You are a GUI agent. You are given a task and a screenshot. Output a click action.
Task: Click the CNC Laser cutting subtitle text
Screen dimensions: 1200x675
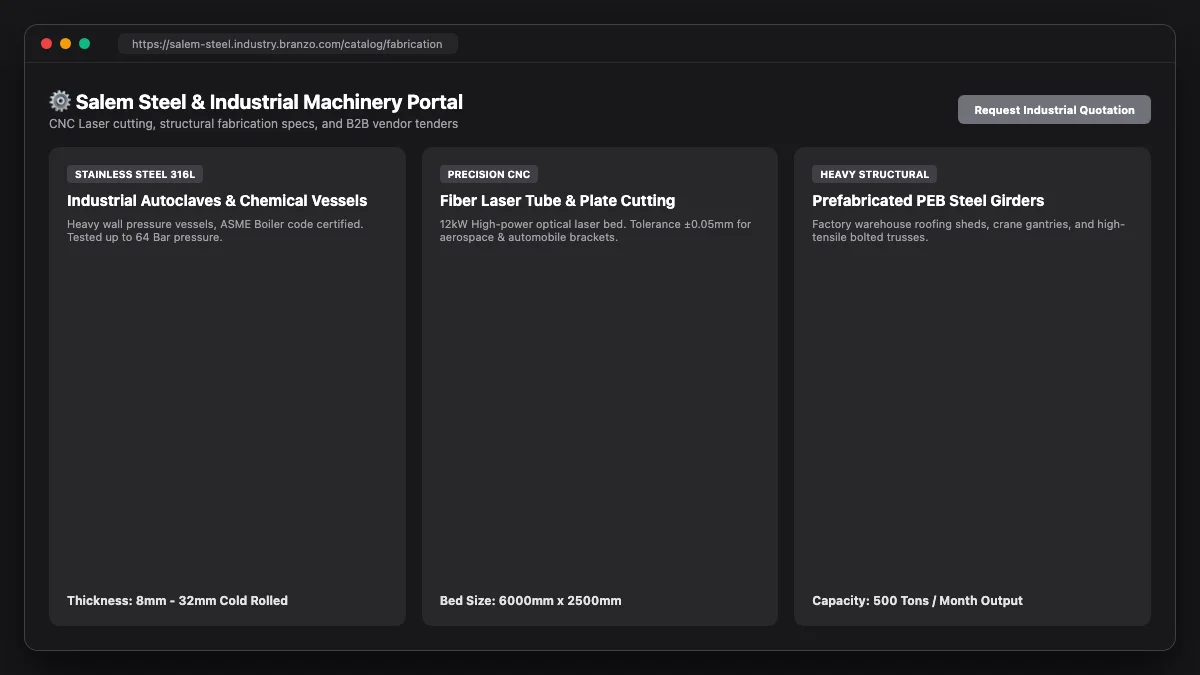click(x=253, y=124)
